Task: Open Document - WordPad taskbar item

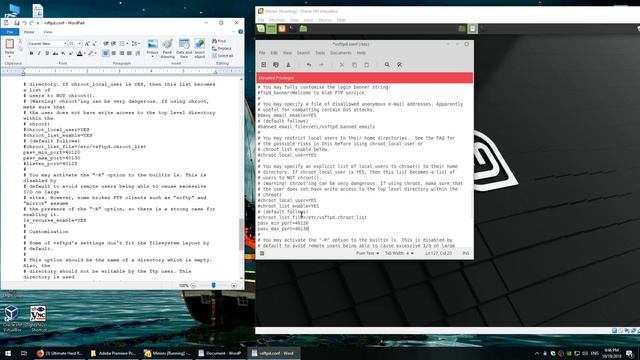Action: pos(220,353)
